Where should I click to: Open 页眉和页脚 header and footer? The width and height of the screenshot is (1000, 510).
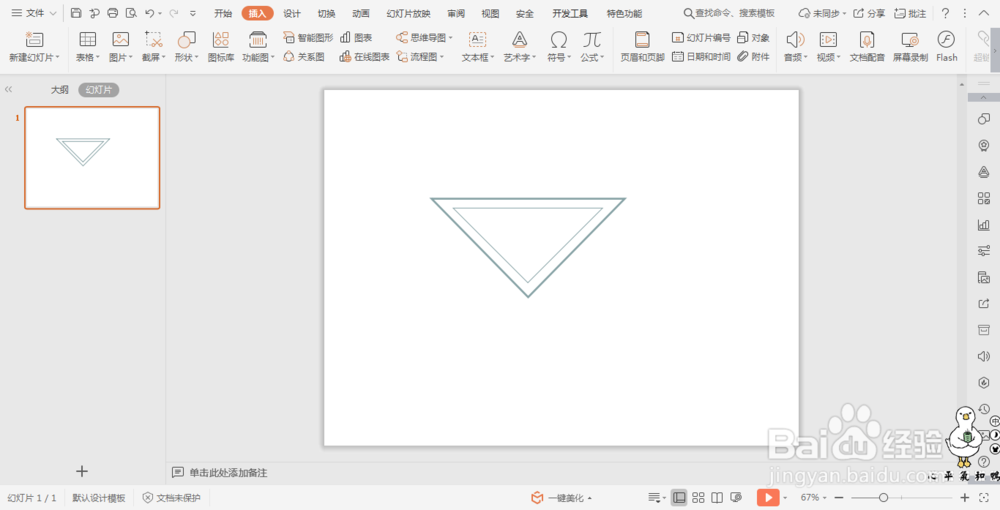pyautogui.click(x=642, y=47)
